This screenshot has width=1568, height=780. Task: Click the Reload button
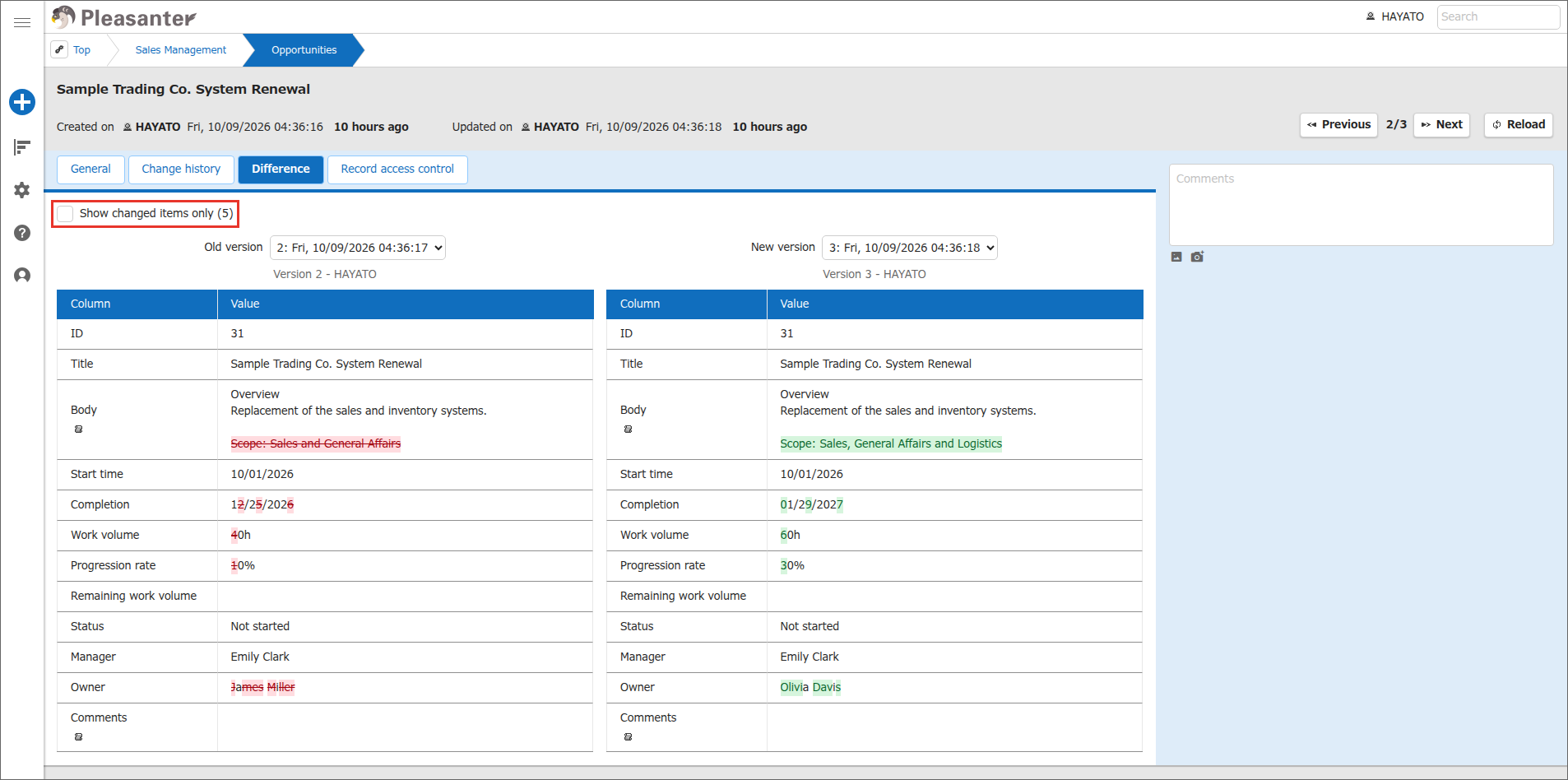(x=1519, y=125)
